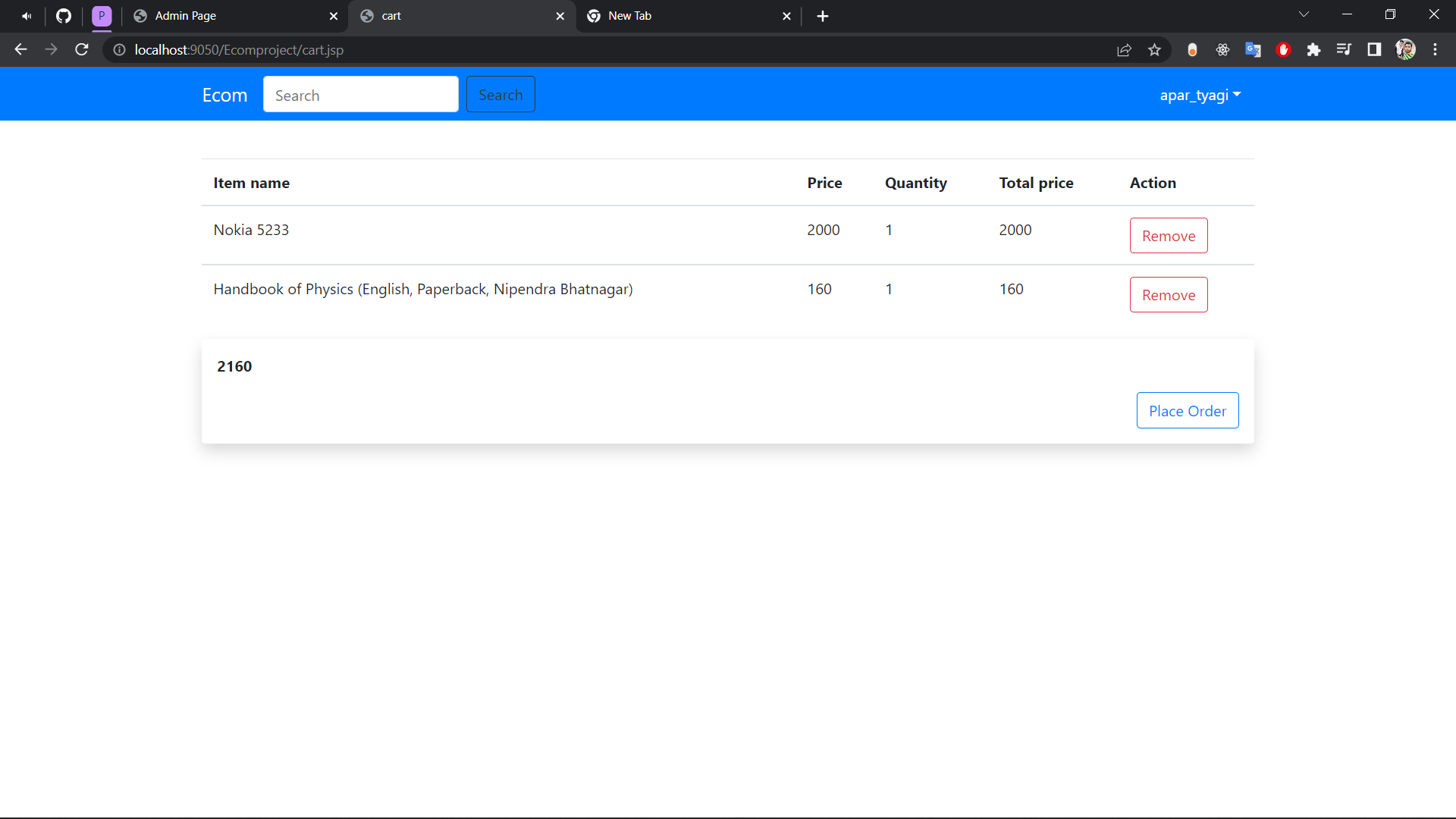
Task: Click the purple P pinned tab
Action: tap(102, 16)
